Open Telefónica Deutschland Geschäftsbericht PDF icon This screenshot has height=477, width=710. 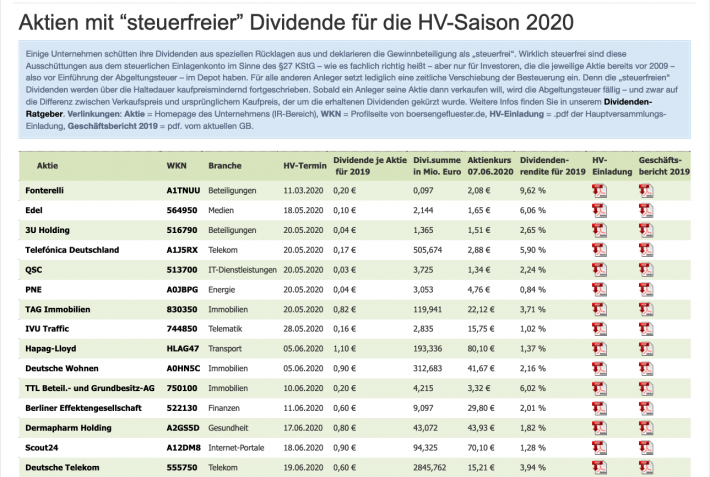pyautogui.click(x=646, y=250)
